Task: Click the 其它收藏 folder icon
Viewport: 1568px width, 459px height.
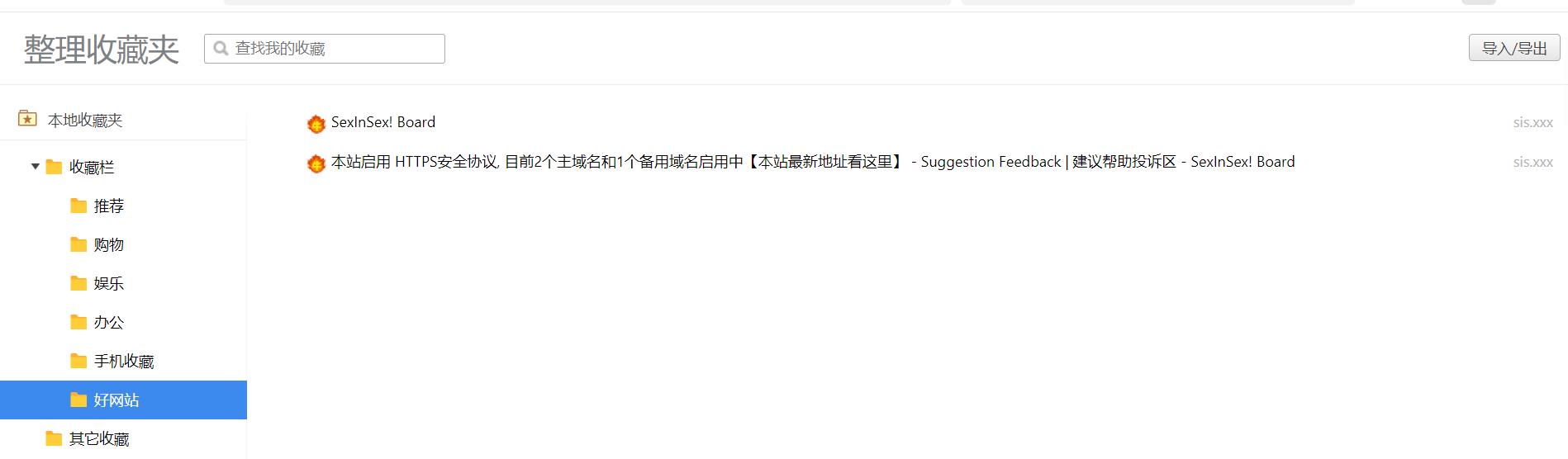Action: tap(54, 438)
